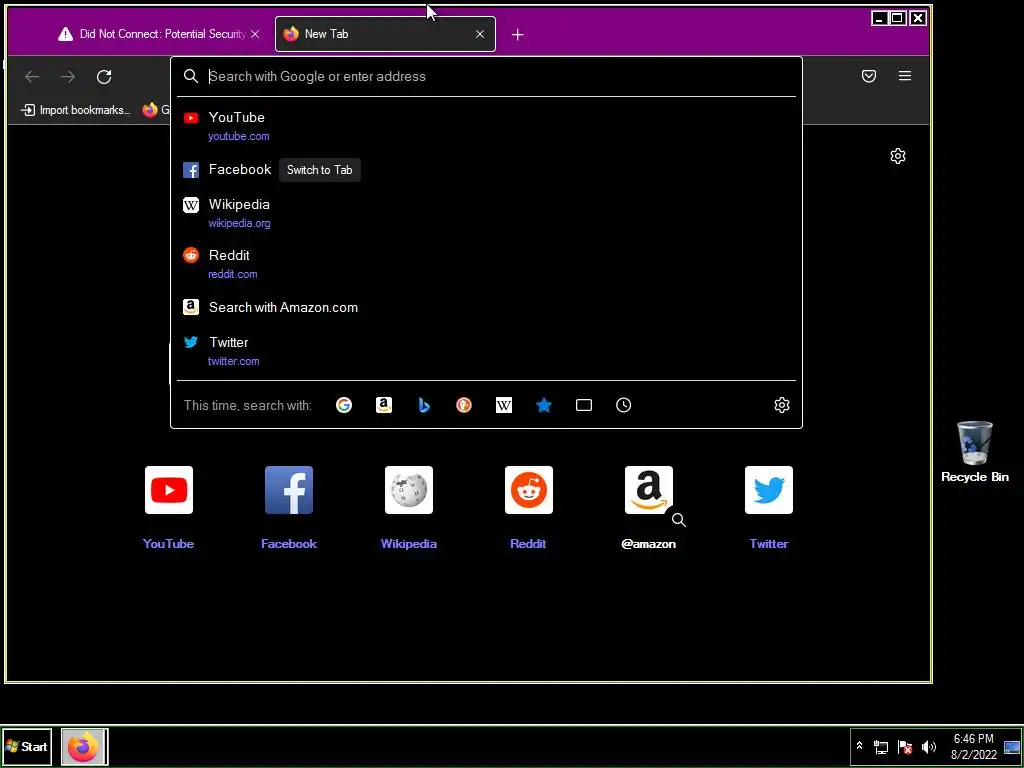Open the Firefox hamburger menu

(x=904, y=76)
